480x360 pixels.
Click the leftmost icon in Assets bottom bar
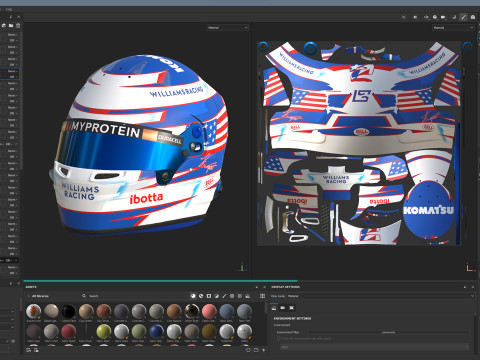29,350
